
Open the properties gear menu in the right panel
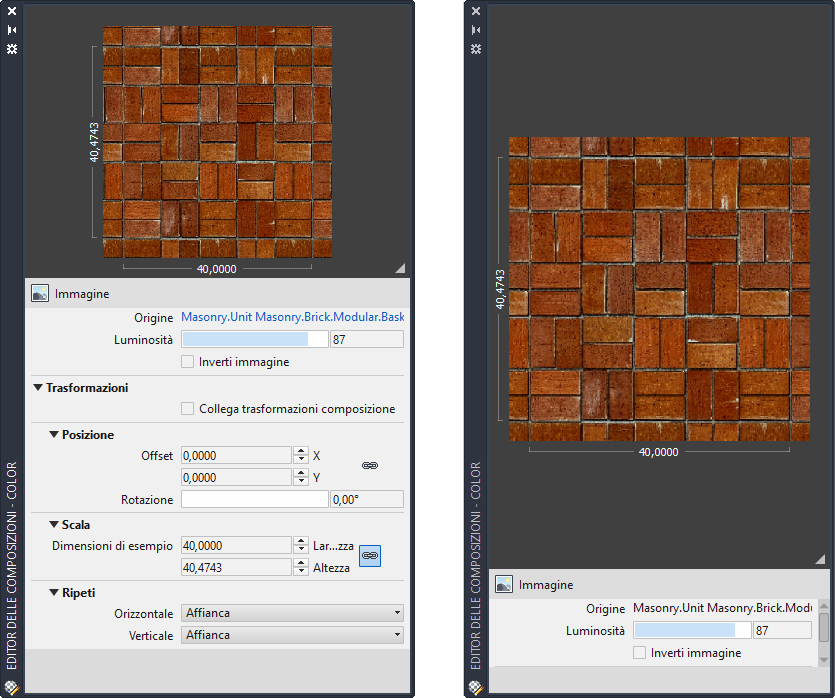click(476, 48)
